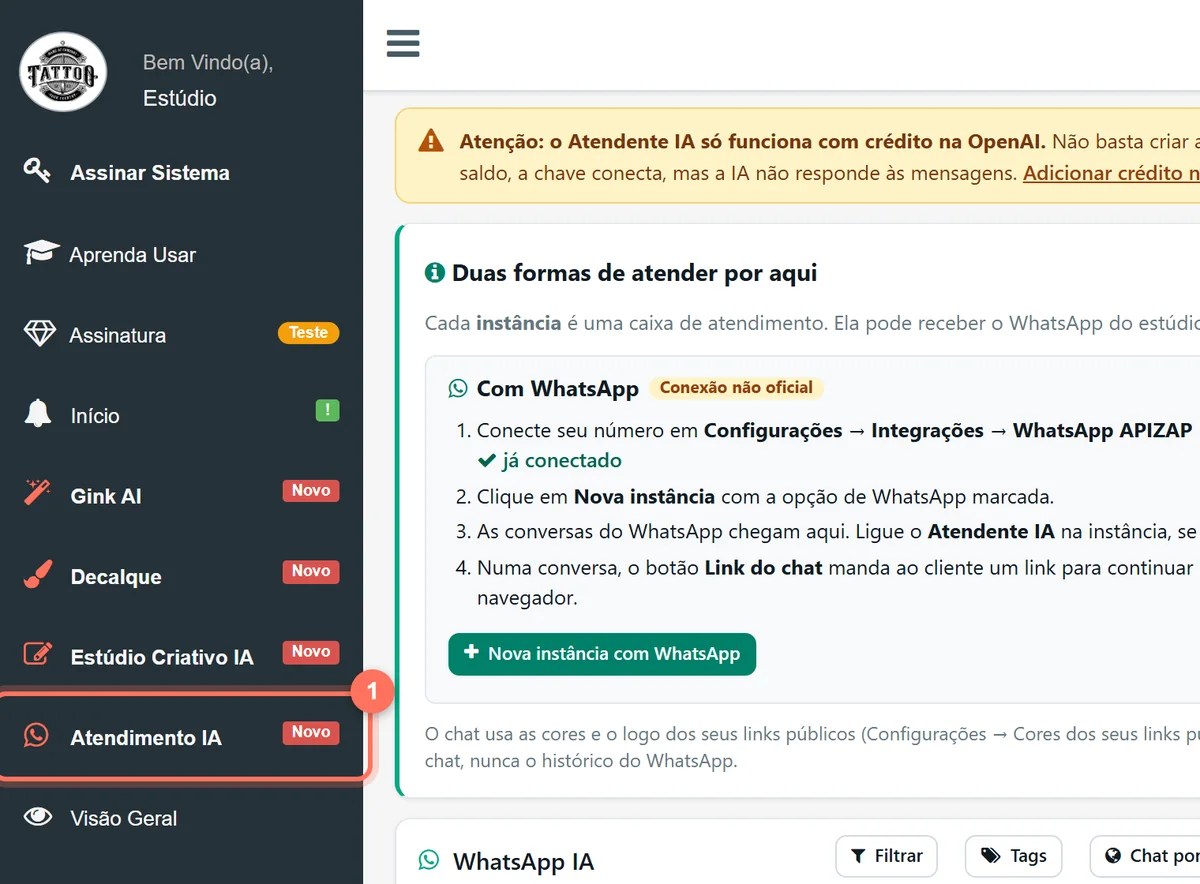This screenshot has height=884, width=1200.
Task: Click the WhatsApp icon beside Com WhatsApp
Action: point(458,388)
